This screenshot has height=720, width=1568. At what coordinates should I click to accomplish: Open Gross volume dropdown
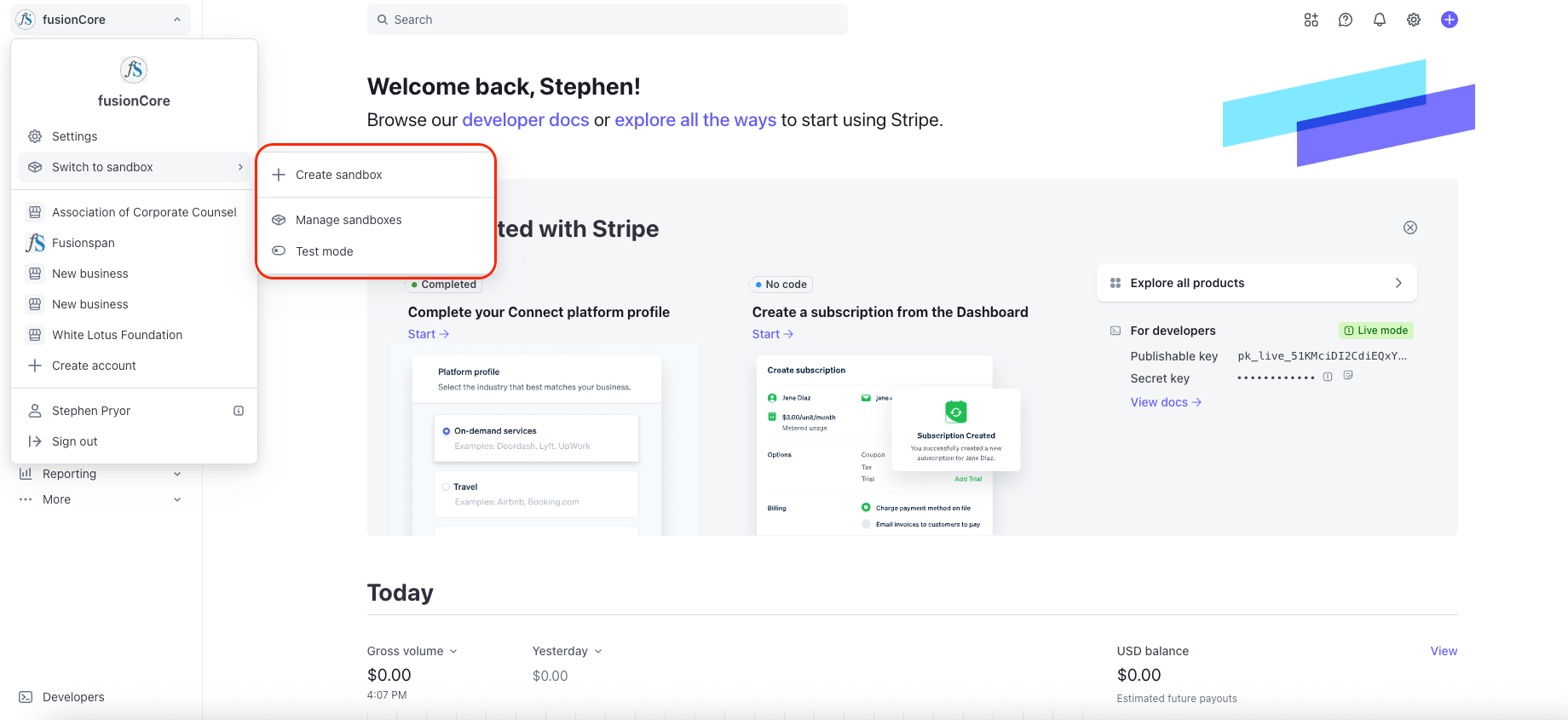(x=412, y=651)
